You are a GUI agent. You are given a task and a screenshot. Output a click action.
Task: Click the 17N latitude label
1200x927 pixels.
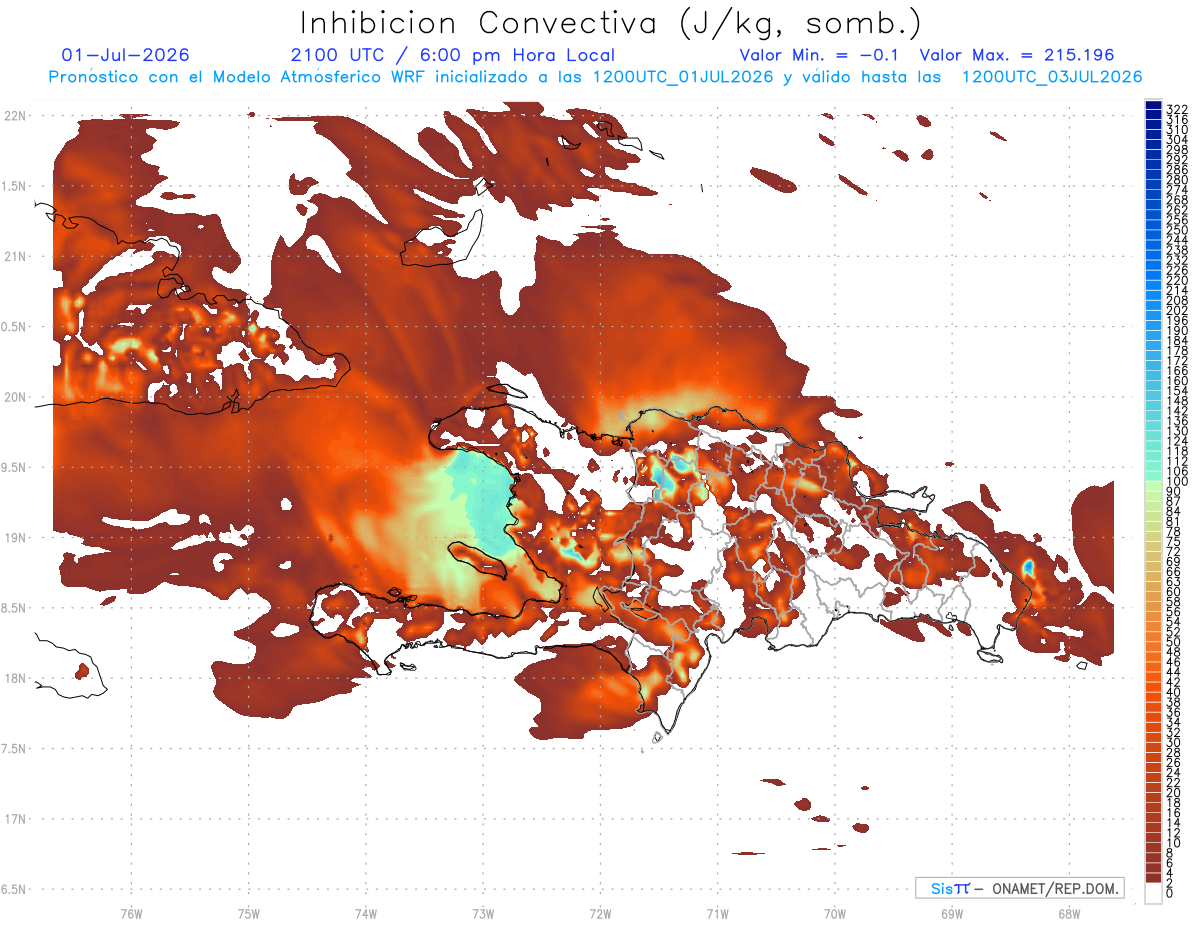click(14, 819)
